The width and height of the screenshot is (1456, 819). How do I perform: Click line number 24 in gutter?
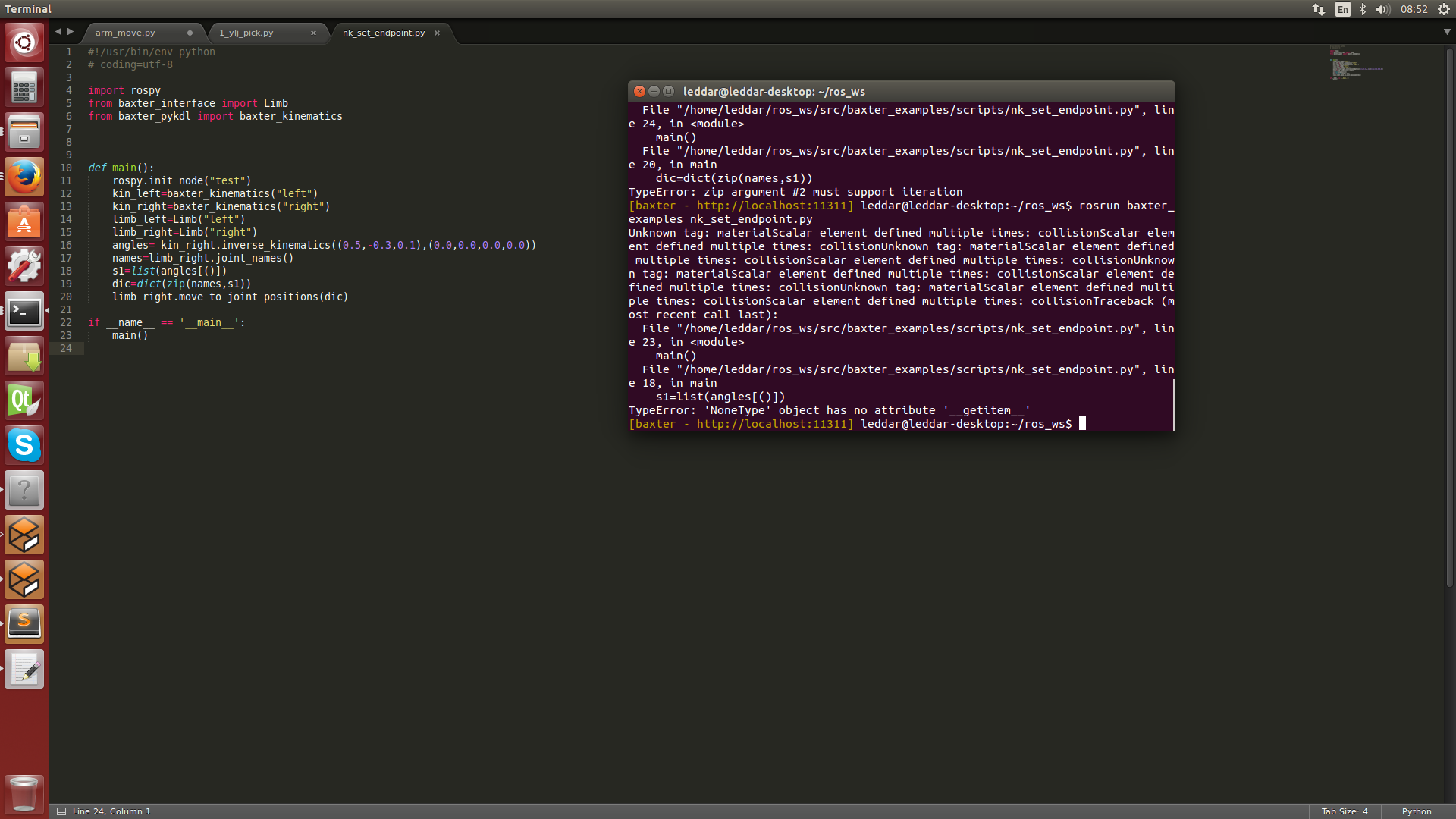point(66,348)
